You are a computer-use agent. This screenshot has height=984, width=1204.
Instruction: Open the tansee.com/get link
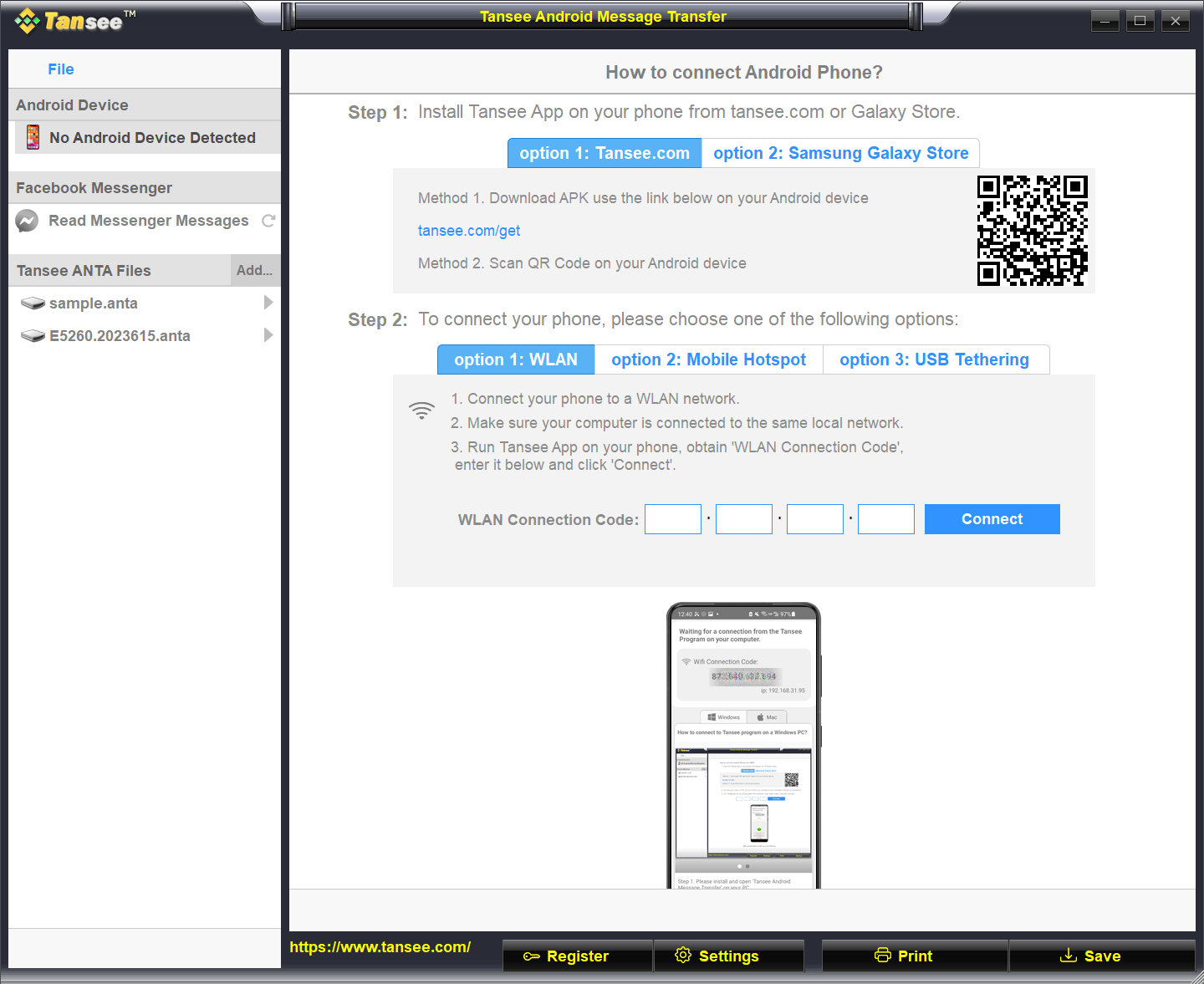tap(469, 231)
